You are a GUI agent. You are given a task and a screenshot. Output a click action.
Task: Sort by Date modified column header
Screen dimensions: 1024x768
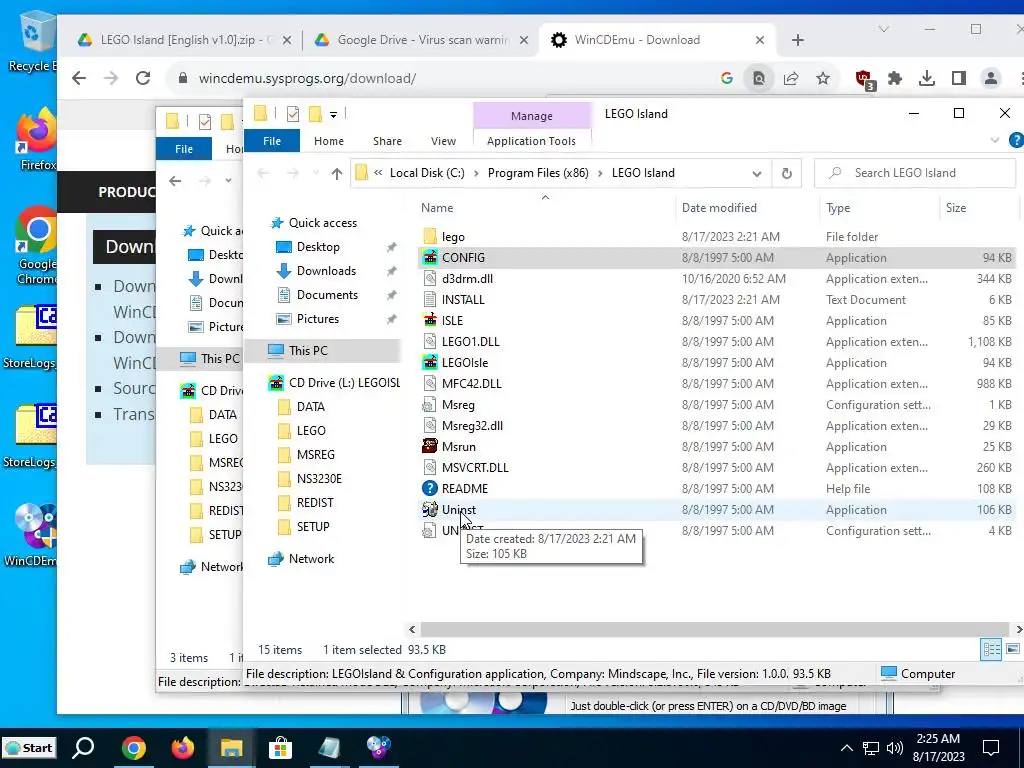point(719,208)
